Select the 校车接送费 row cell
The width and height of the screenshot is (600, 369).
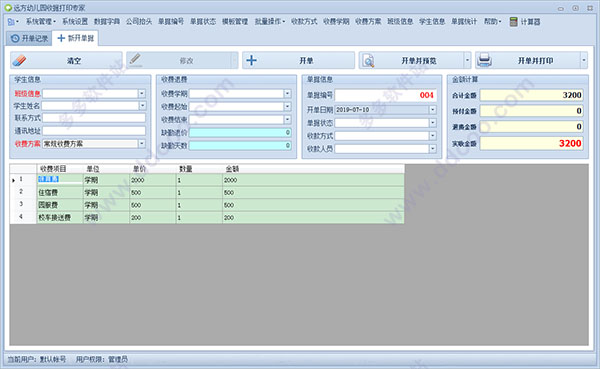[60, 217]
